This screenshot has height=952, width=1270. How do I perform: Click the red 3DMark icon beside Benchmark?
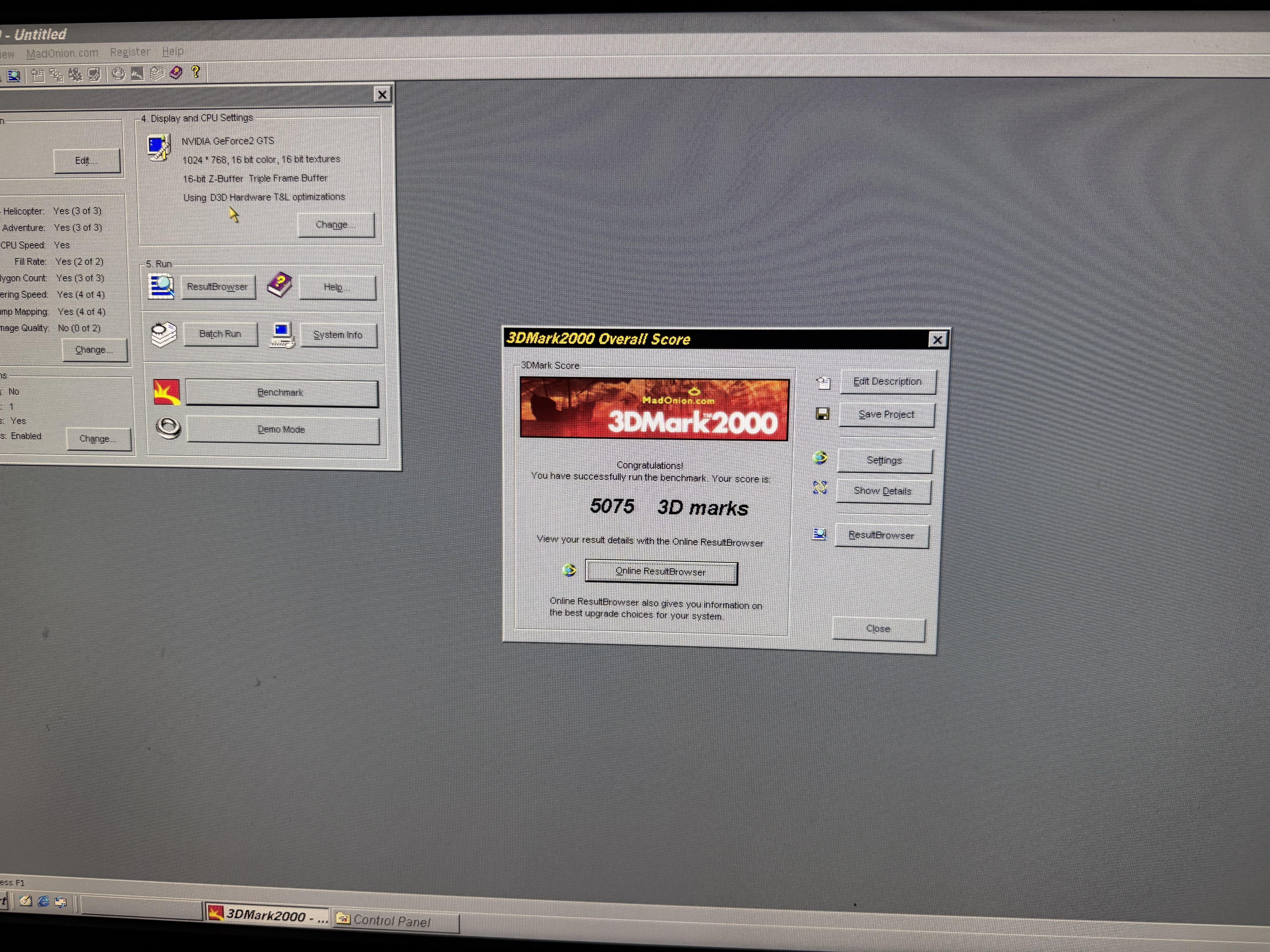click(167, 392)
